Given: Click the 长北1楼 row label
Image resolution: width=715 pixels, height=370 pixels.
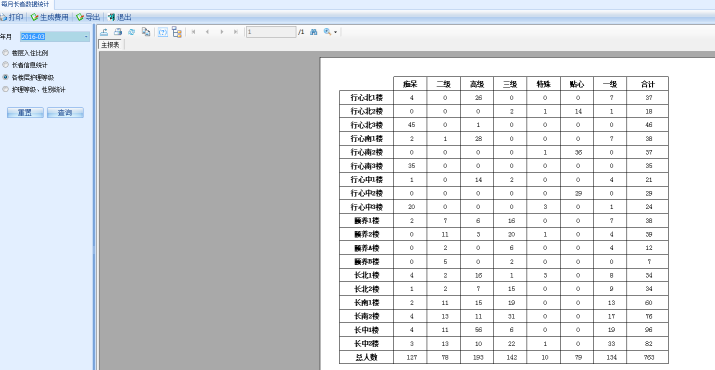Looking at the screenshot, I should 367,276.
